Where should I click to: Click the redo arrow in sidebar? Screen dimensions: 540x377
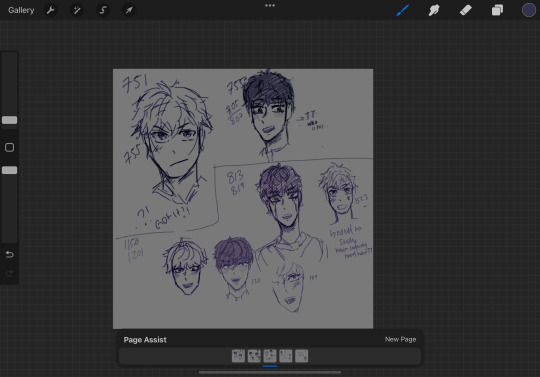click(x=9, y=274)
